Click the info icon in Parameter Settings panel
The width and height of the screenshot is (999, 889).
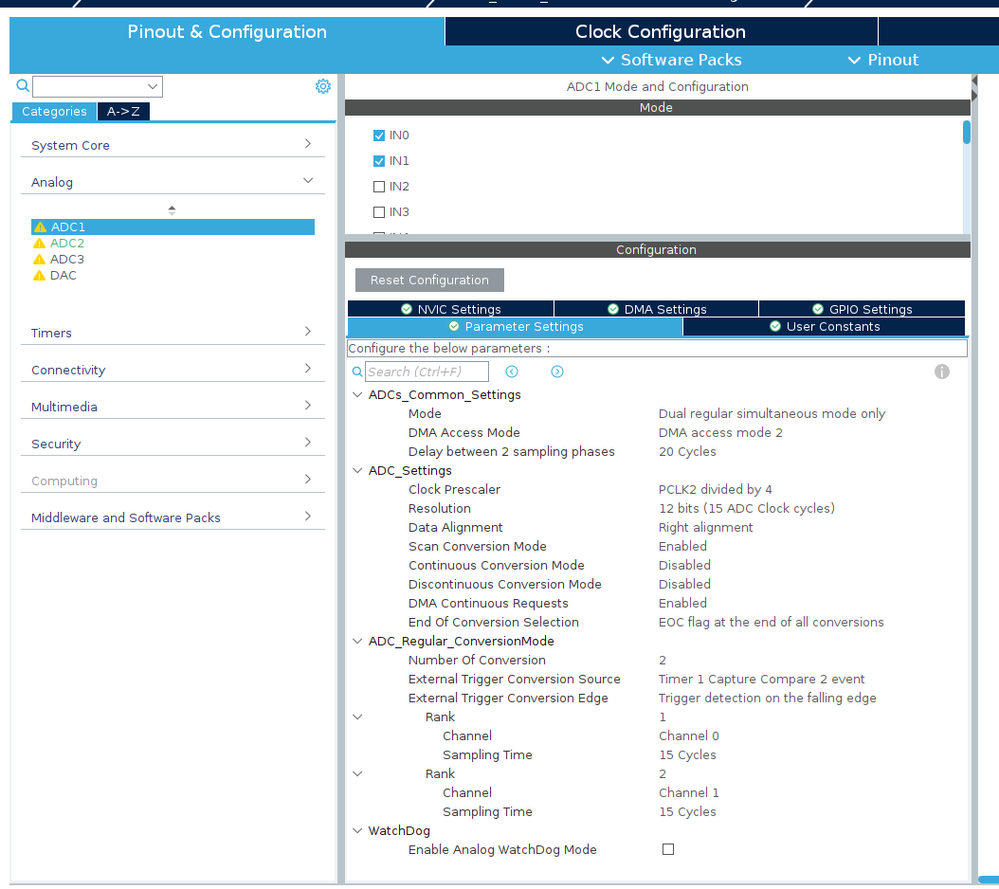pyautogui.click(x=941, y=371)
